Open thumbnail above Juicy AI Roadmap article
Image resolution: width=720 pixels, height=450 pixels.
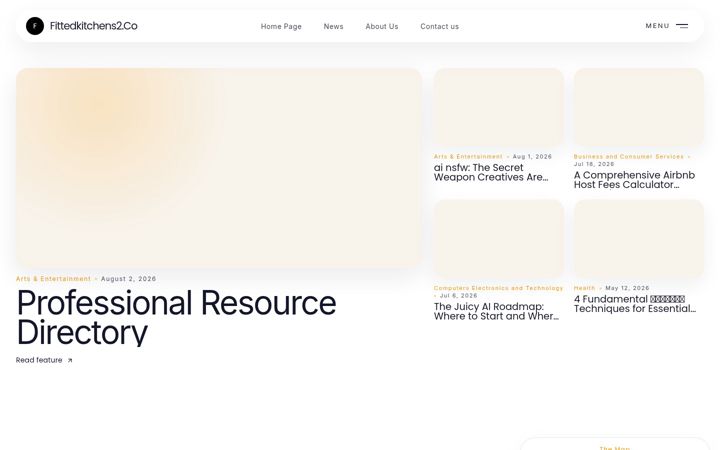499,239
